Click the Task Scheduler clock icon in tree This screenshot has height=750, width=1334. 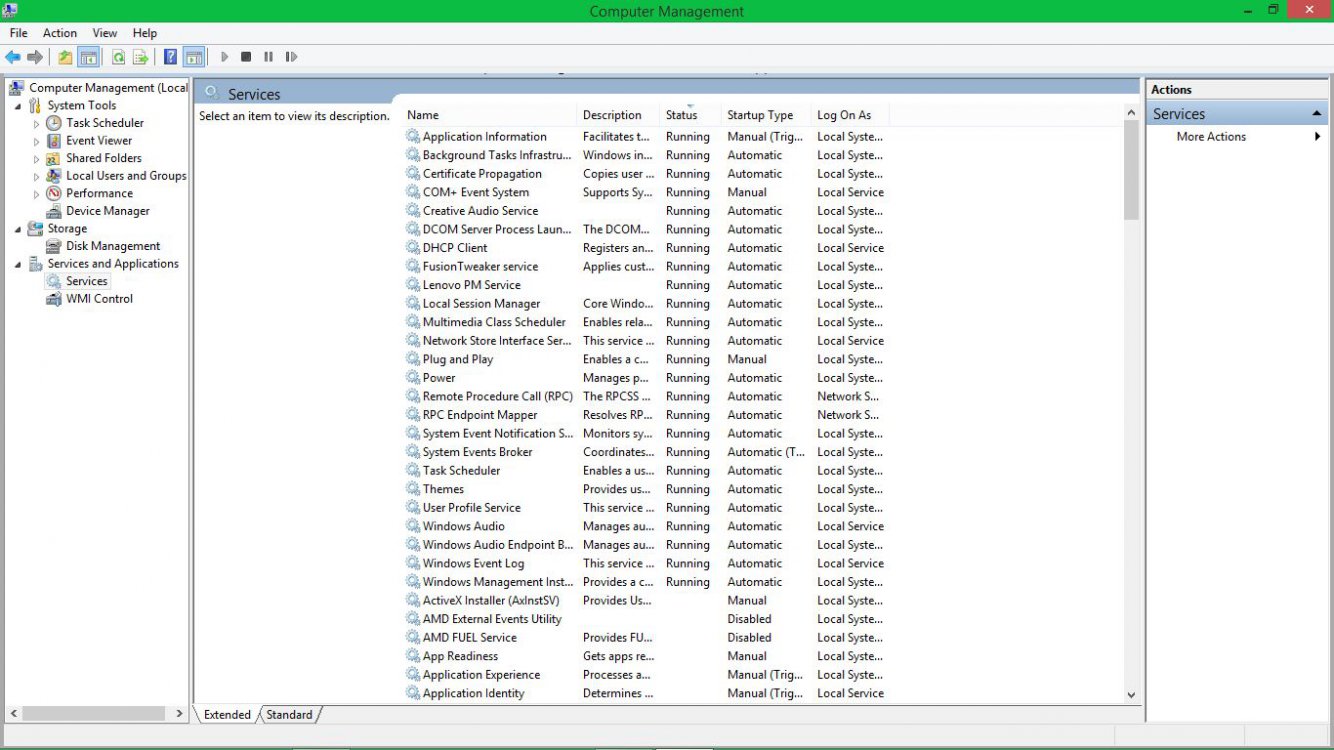[54, 123]
